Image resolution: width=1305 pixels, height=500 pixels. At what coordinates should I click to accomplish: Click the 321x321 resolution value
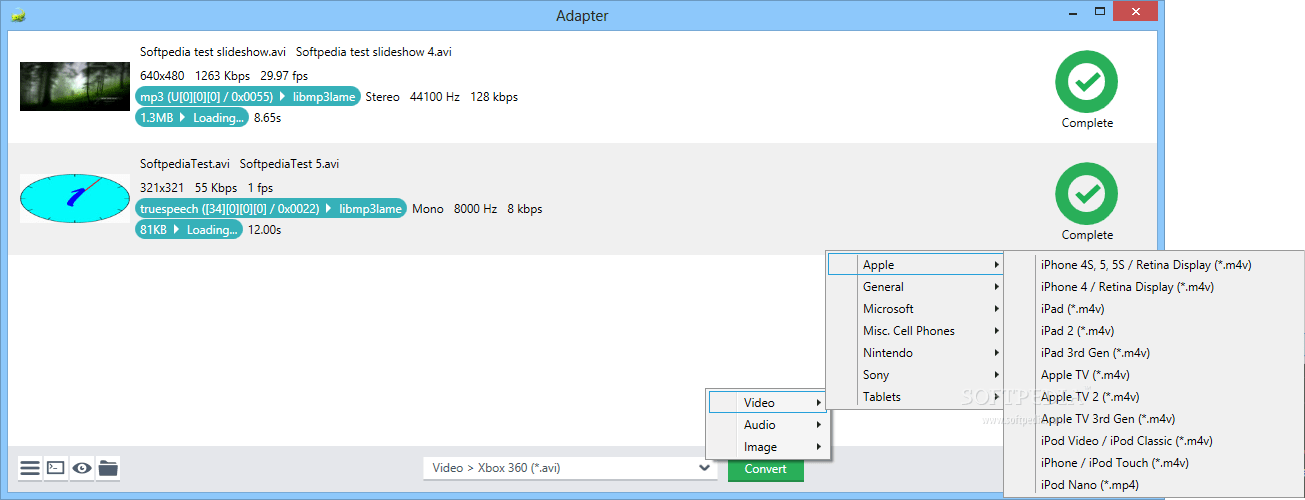(x=162, y=188)
